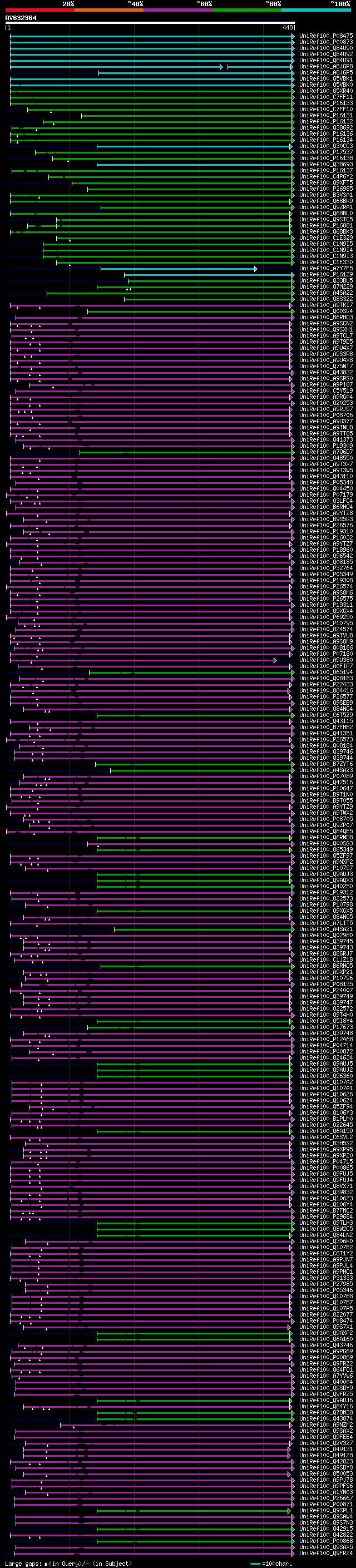Open hit UniRef100_A8JGP8

coord(325,66)
